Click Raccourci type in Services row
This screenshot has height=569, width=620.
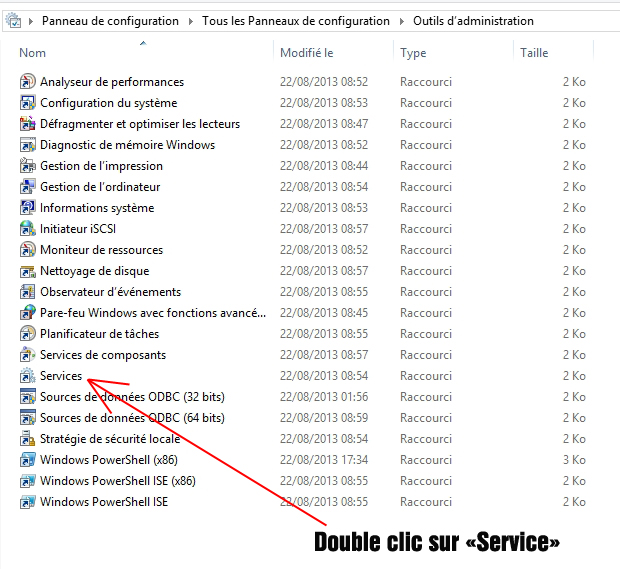[426, 376]
